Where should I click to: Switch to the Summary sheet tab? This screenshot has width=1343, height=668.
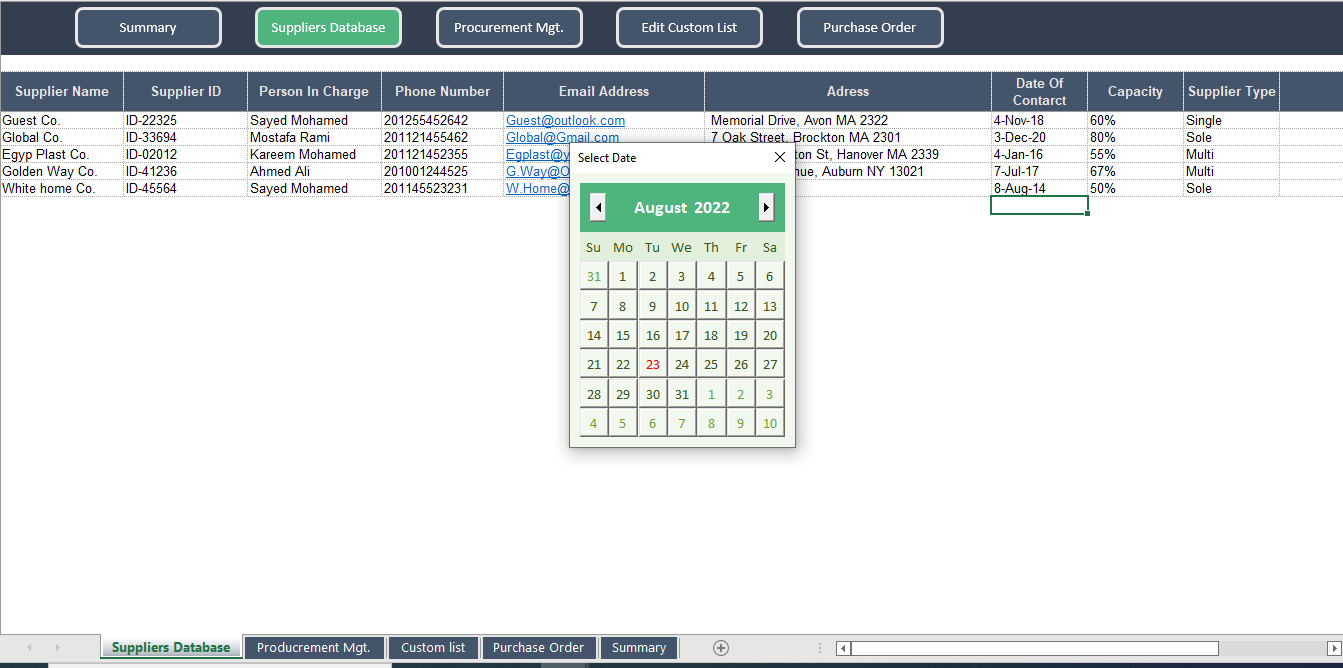638,647
